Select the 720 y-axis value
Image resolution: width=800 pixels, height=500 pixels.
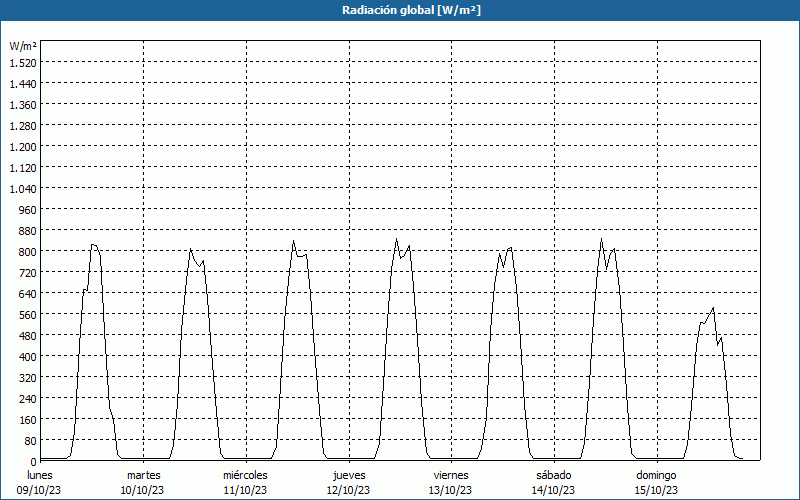28,272
